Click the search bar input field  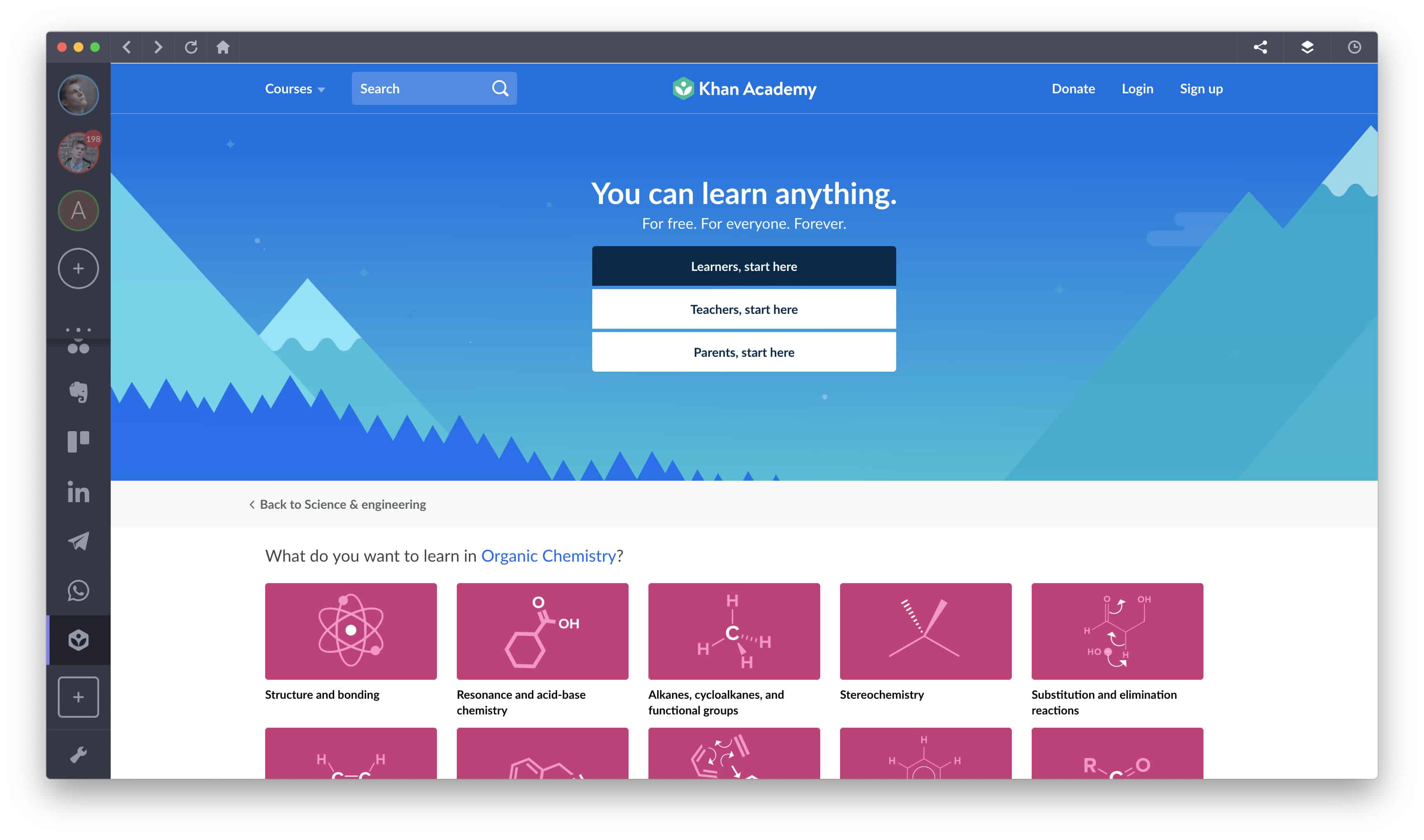(x=422, y=88)
